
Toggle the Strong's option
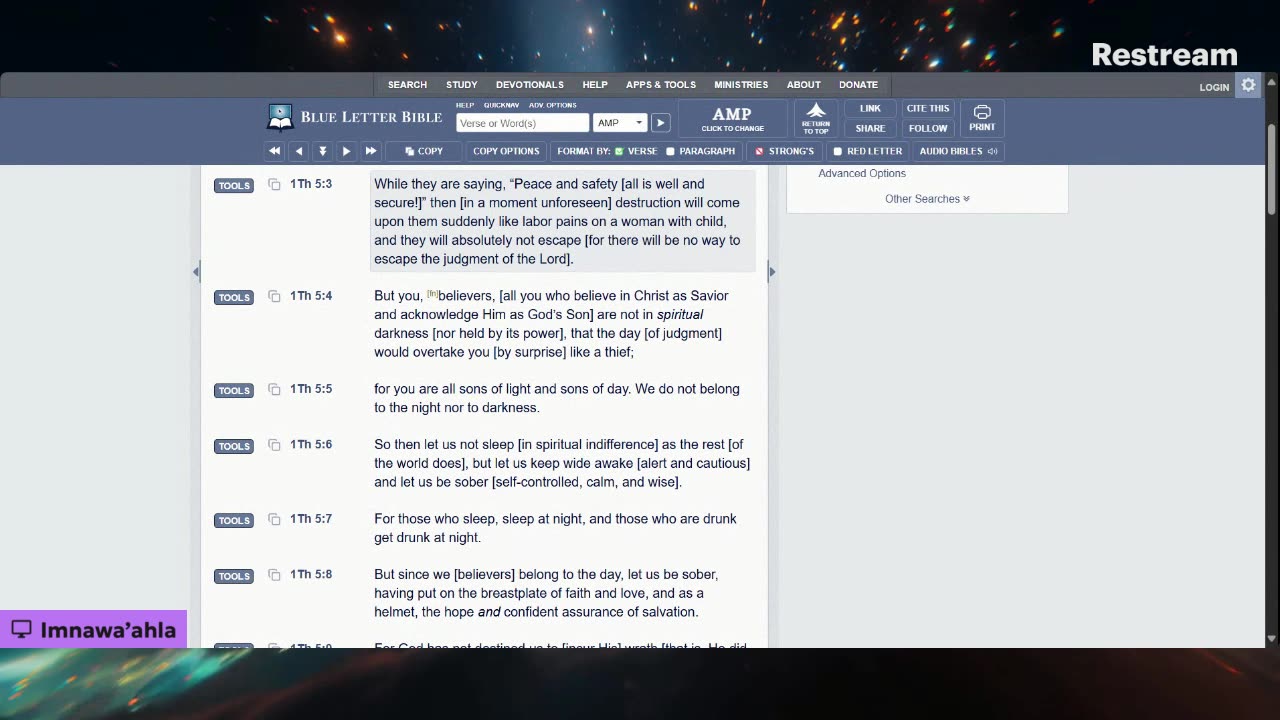click(785, 151)
